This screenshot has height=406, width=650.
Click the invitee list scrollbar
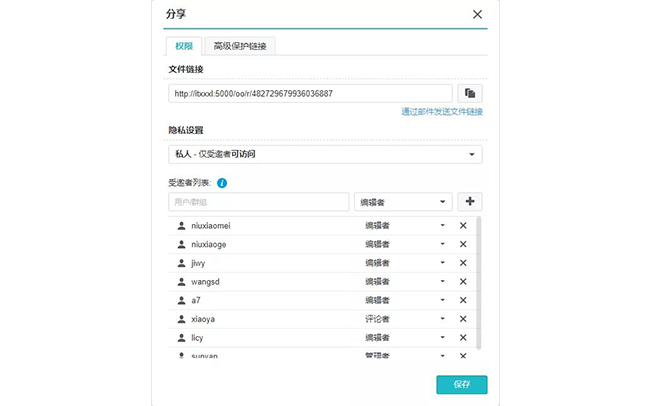(x=479, y=283)
